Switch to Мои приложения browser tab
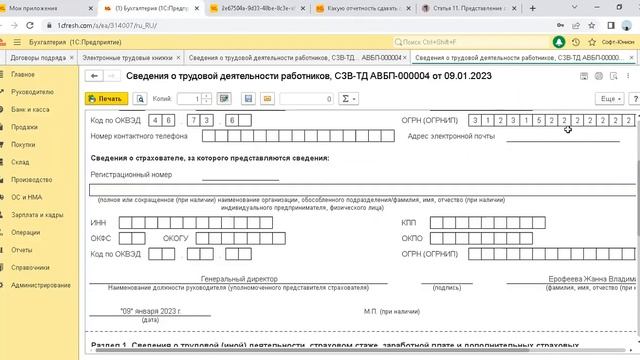This screenshot has width=640, height=360. coord(47,8)
